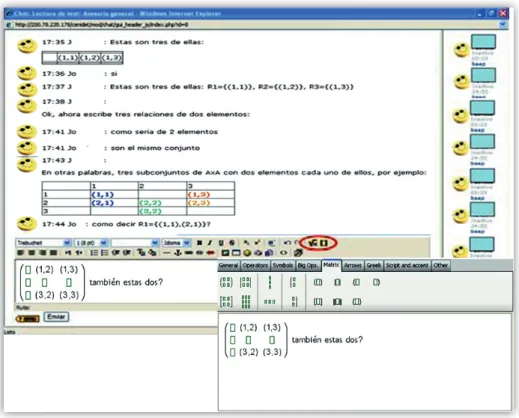
Task: Open the Greek symbols tab
Action: [374, 266]
